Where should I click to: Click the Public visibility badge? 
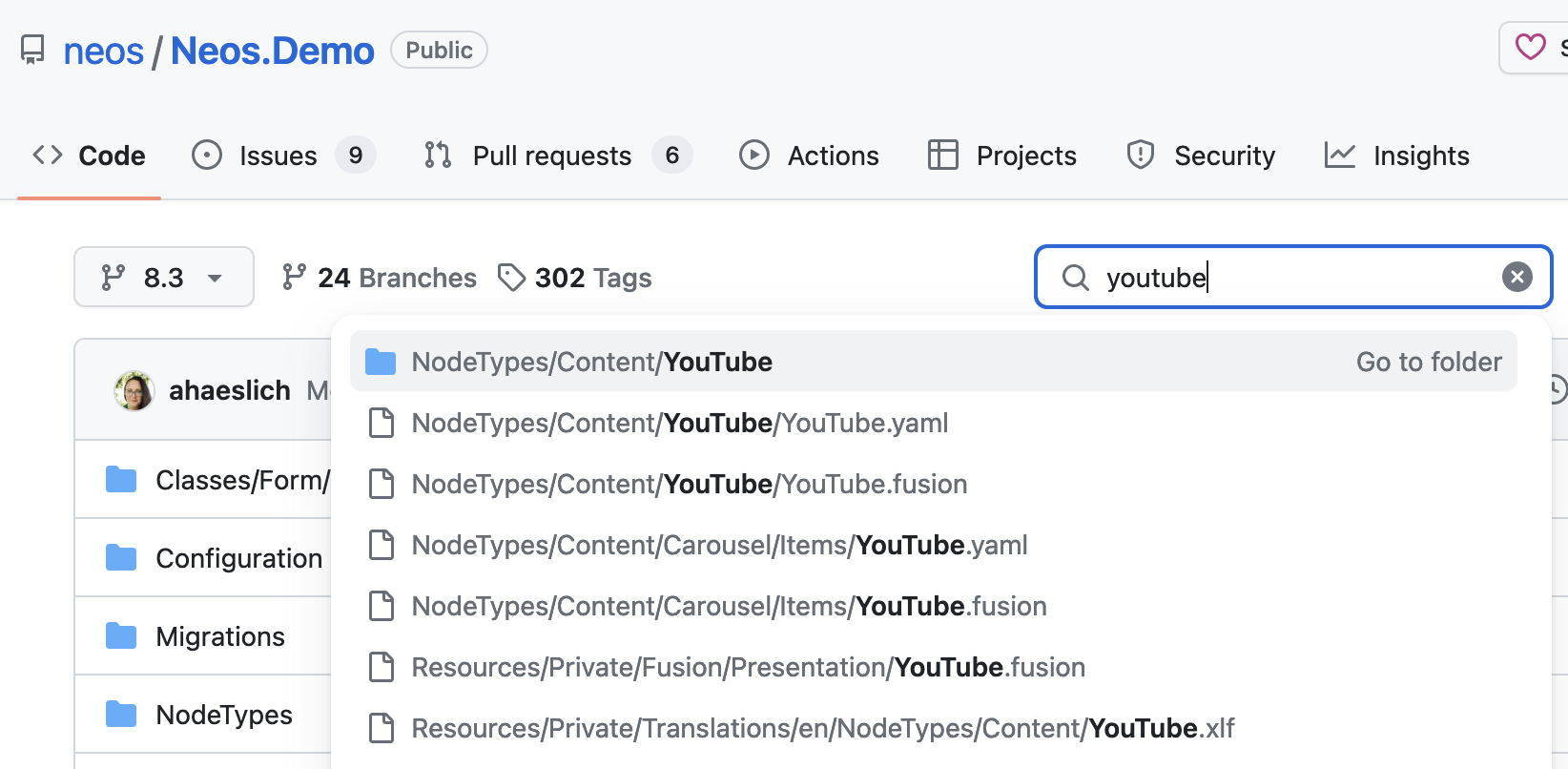pyautogui.click(x=439, y=50)
